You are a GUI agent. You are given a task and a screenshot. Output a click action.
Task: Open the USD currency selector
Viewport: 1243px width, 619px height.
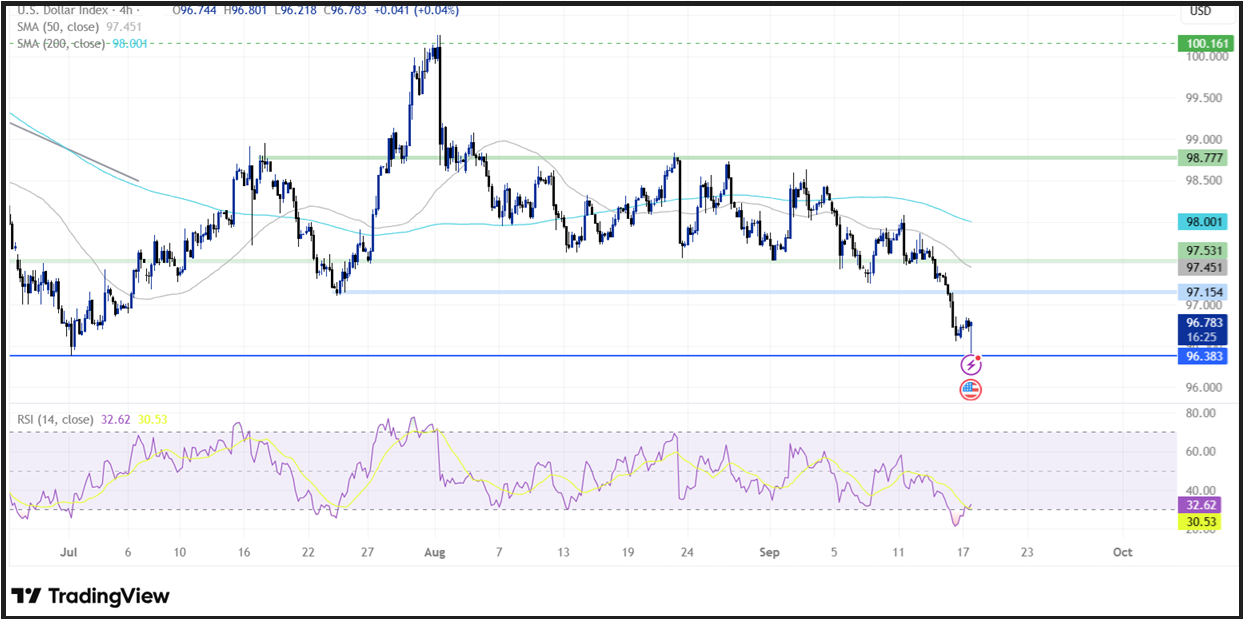(1200, 12)
